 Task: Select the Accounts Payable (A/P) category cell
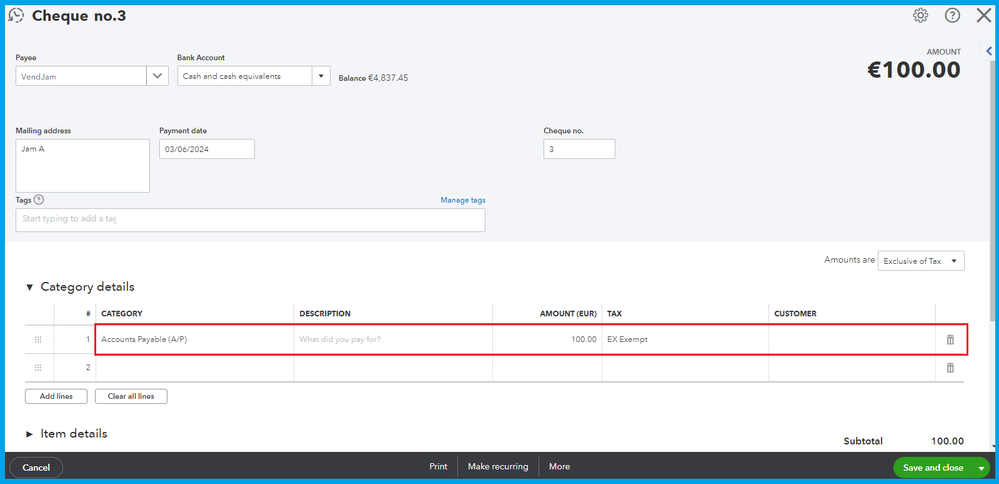(x=194, y=339)
